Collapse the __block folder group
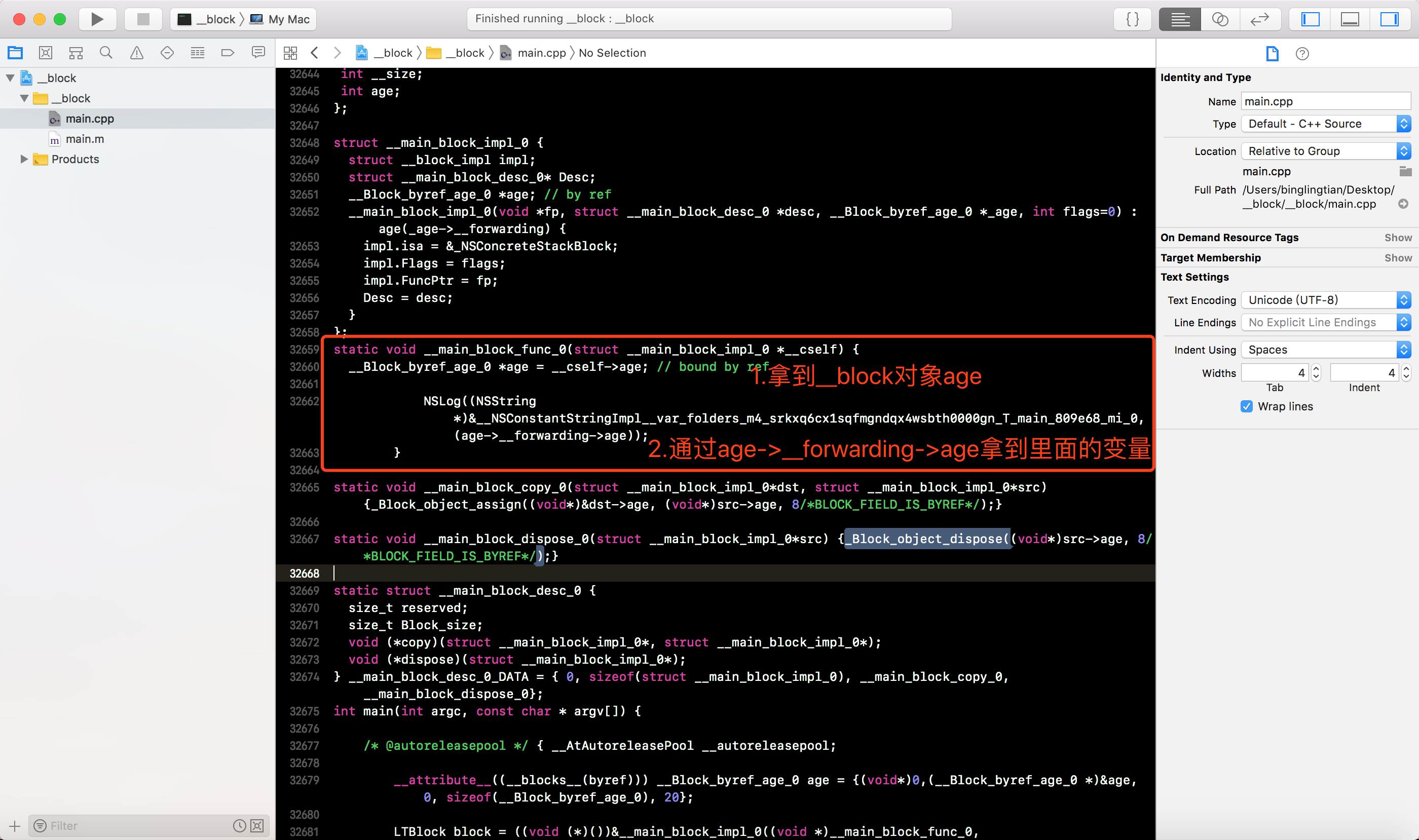This screenshot has width=1419, height=840. coord(24,98)
